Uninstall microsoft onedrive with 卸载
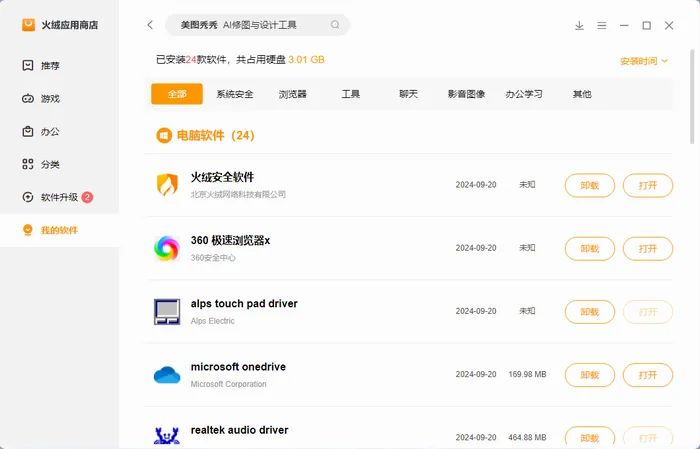This screenshot has height=449, width=700. pyautogui.click(x=590, y=375)
